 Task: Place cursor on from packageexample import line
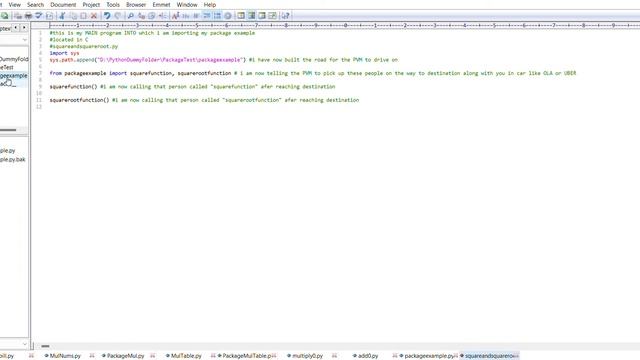(x=313, y=73)
